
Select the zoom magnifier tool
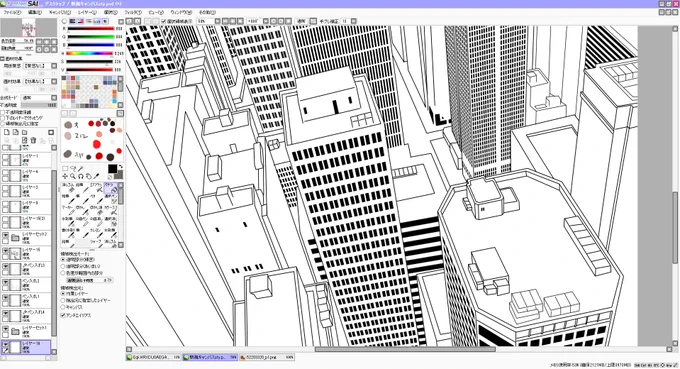point(73,176)
